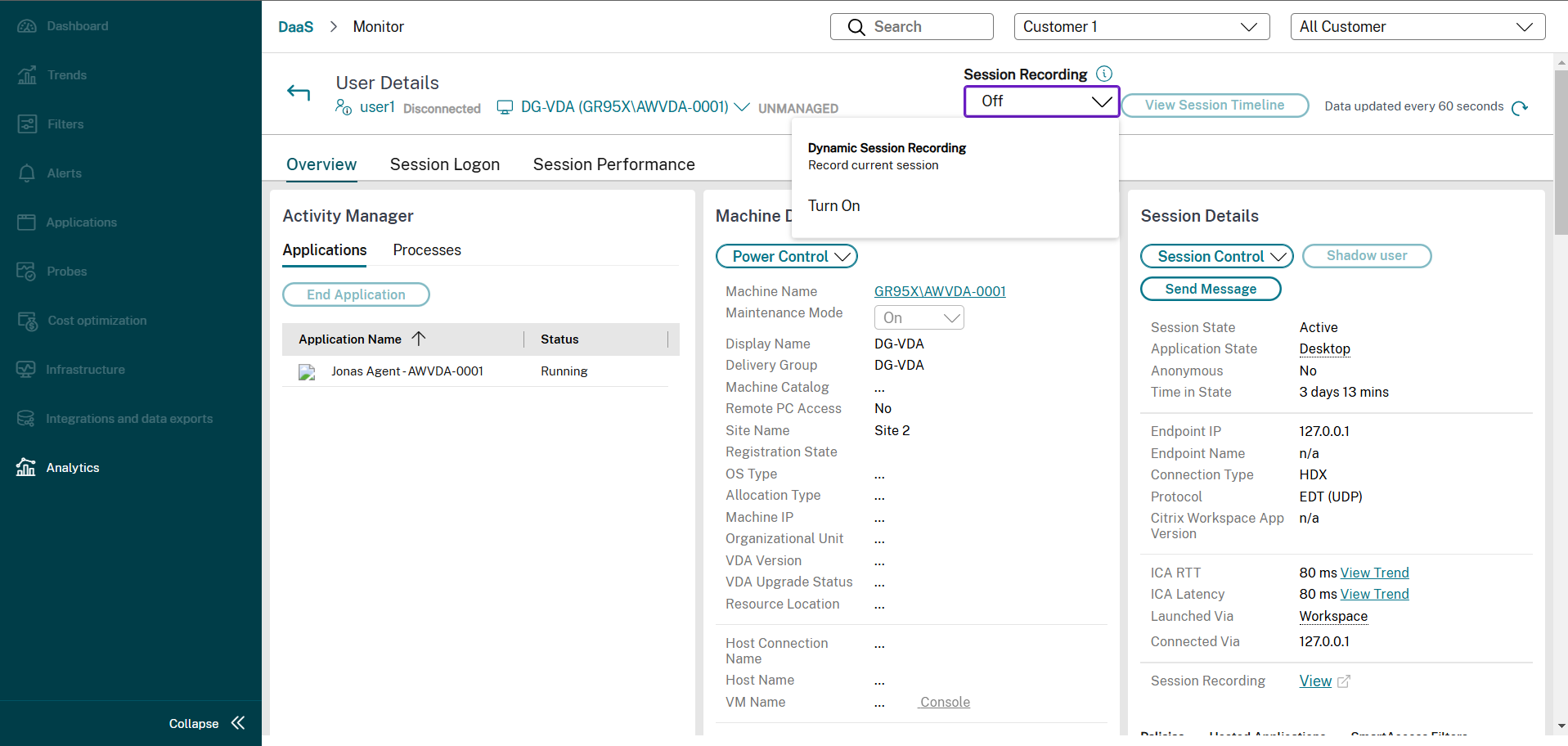The image size is (1568, 746).
Task: Switch to the Session Logon tab
Action: (x=444, y=164)
